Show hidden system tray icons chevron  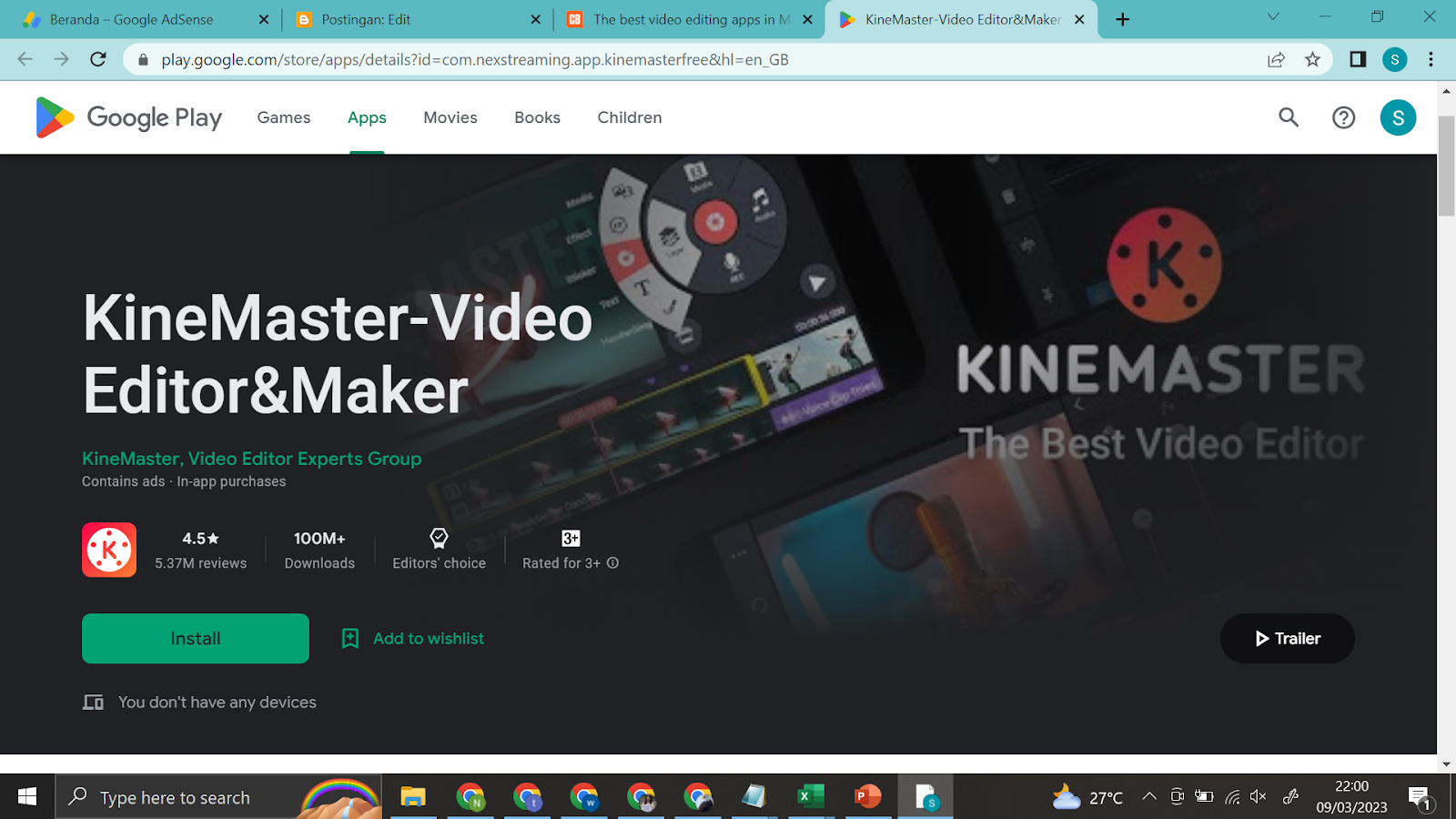point(1149,797)
